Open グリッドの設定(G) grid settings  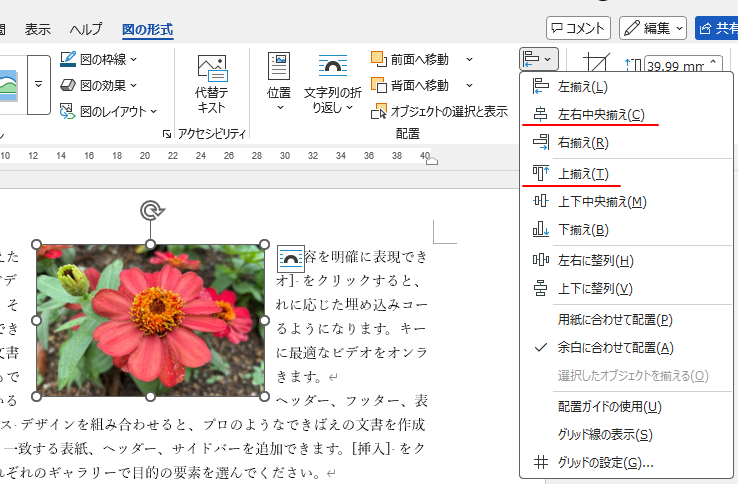(626, 462)
